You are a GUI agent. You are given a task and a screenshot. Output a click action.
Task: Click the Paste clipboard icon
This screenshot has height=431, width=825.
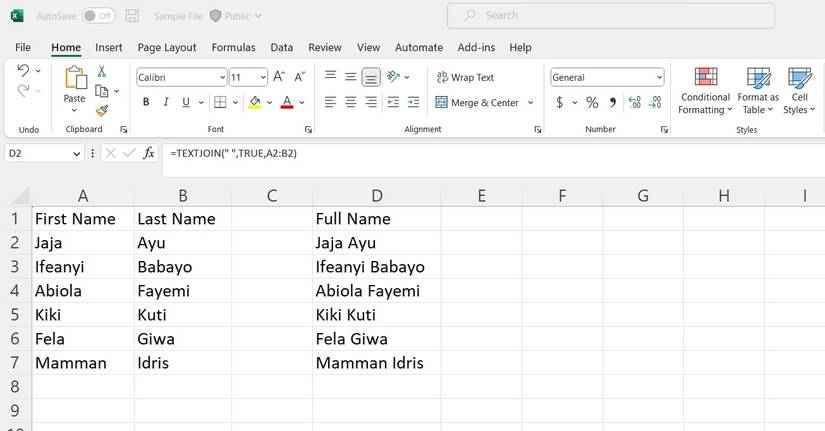[75, 78]
